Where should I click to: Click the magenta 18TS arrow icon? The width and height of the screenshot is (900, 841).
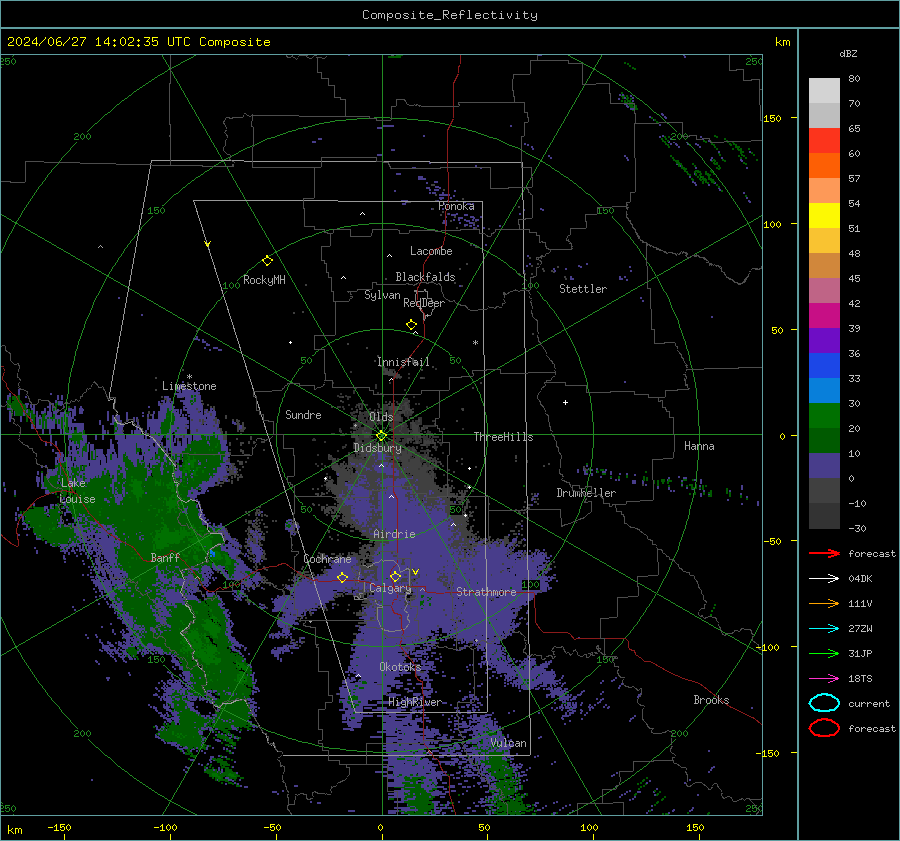(824, 679)
